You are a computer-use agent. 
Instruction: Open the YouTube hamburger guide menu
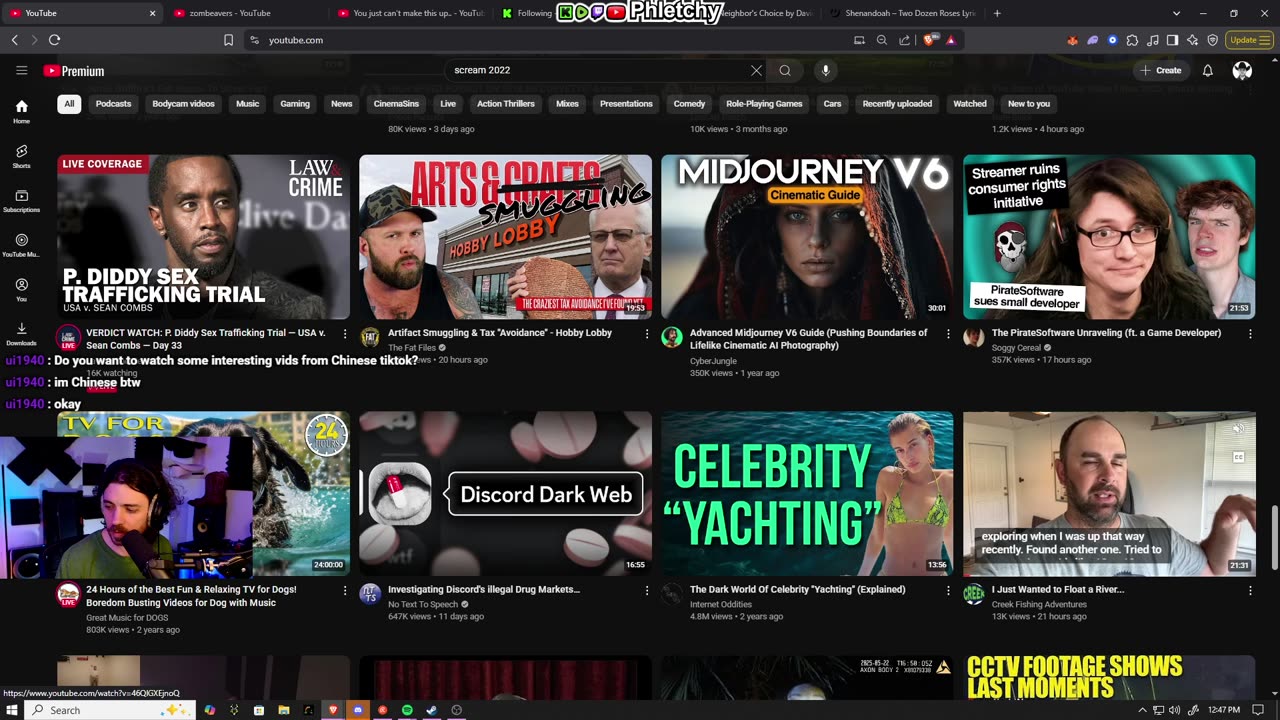tap(21, 70)
